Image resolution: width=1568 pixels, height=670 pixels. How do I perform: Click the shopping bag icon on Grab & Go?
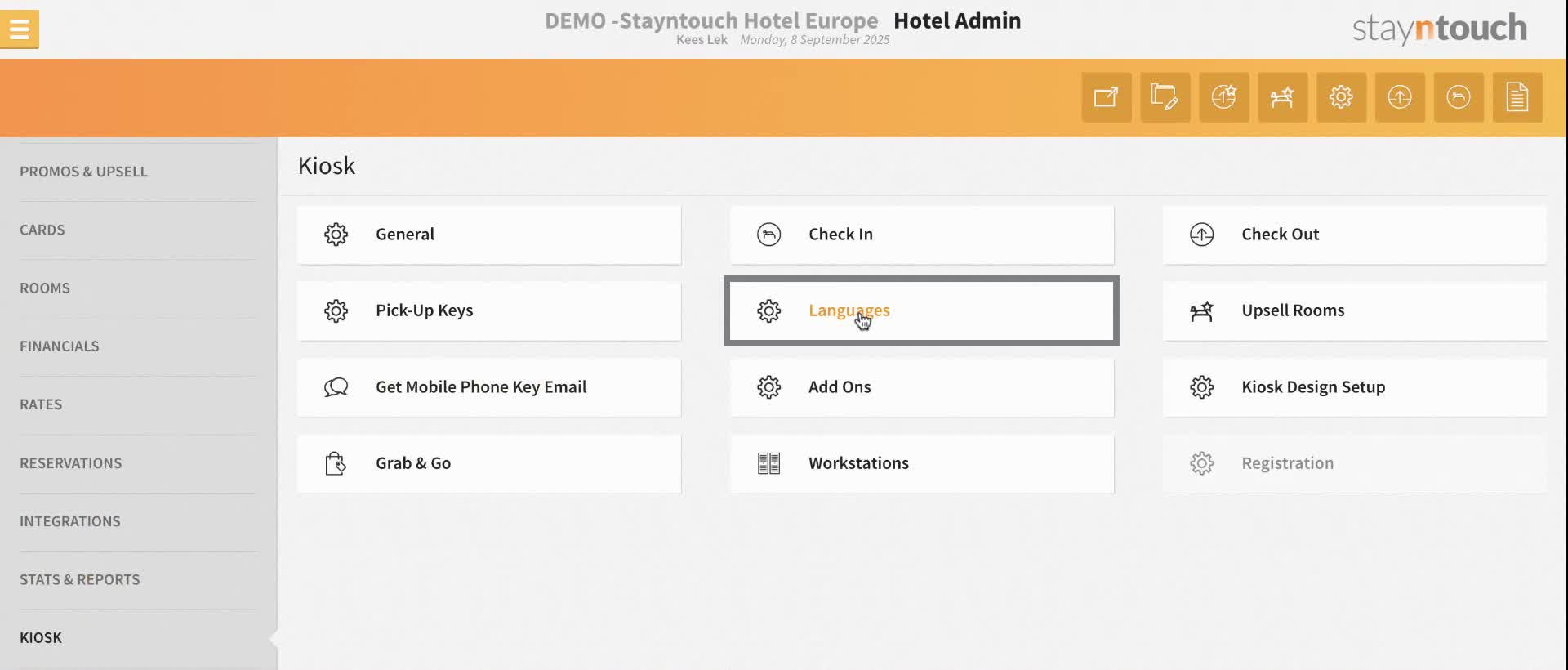(336, 463)
